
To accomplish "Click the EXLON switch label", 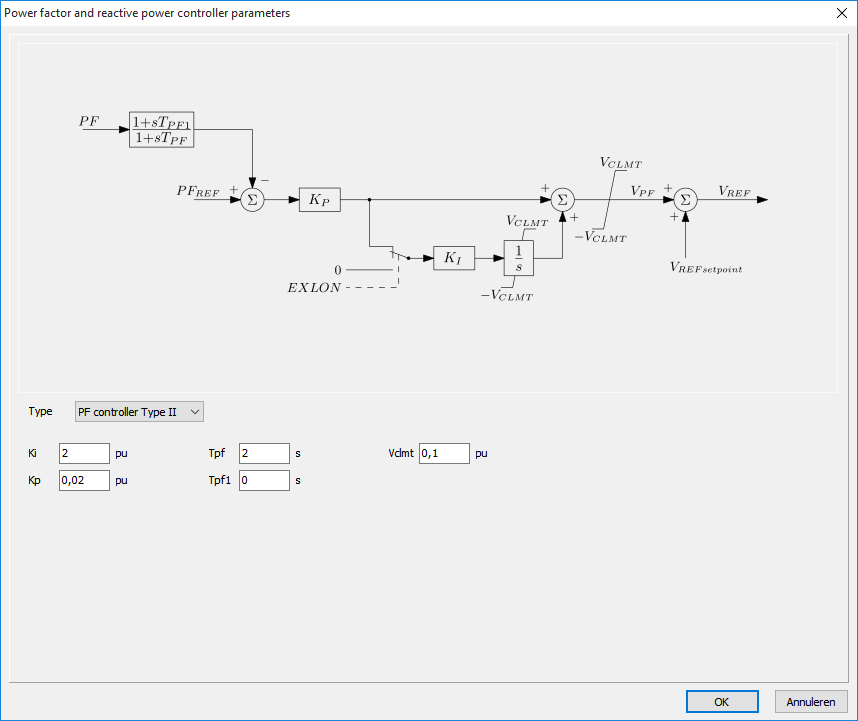I will pos(314,287).
